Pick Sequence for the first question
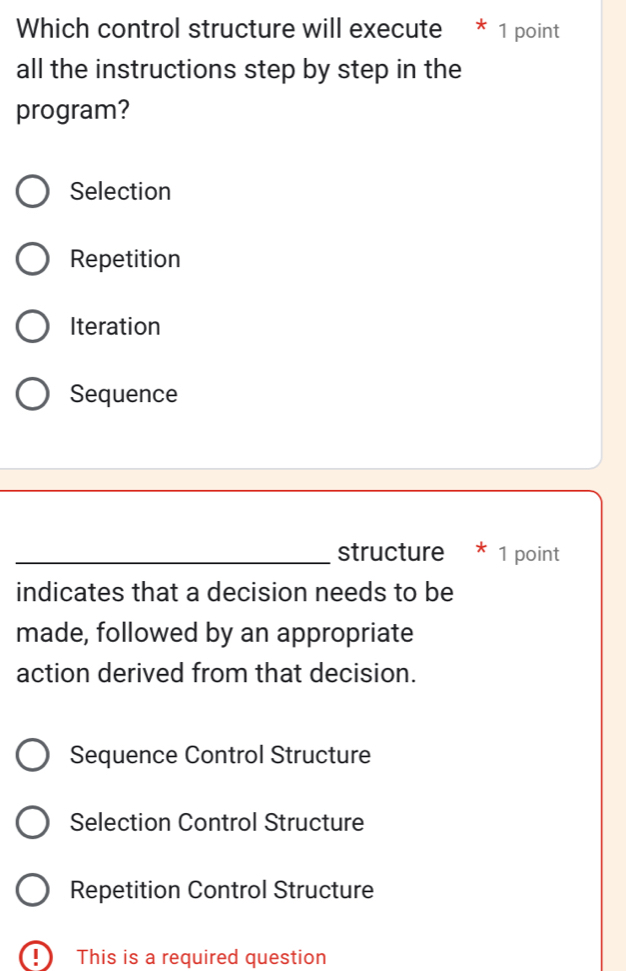 pyautogui.click(x=31, y=393)
